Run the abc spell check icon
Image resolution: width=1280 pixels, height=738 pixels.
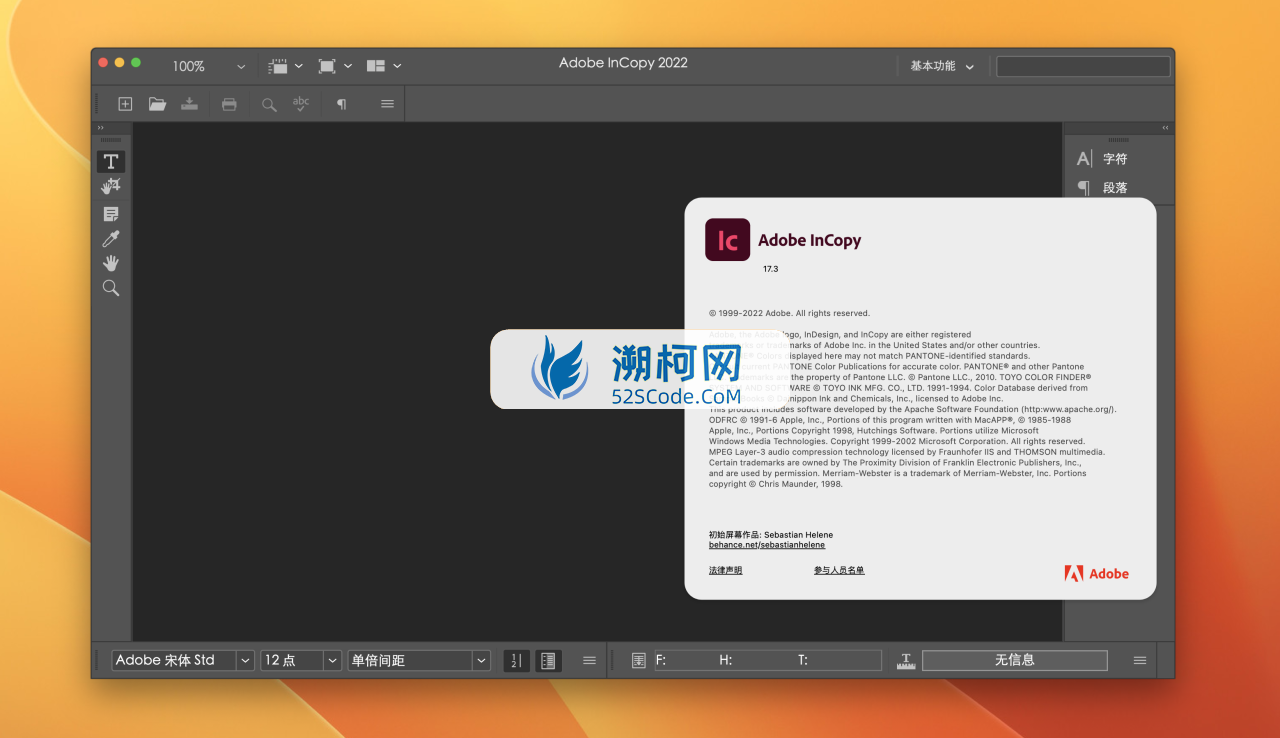pos(301,104)
